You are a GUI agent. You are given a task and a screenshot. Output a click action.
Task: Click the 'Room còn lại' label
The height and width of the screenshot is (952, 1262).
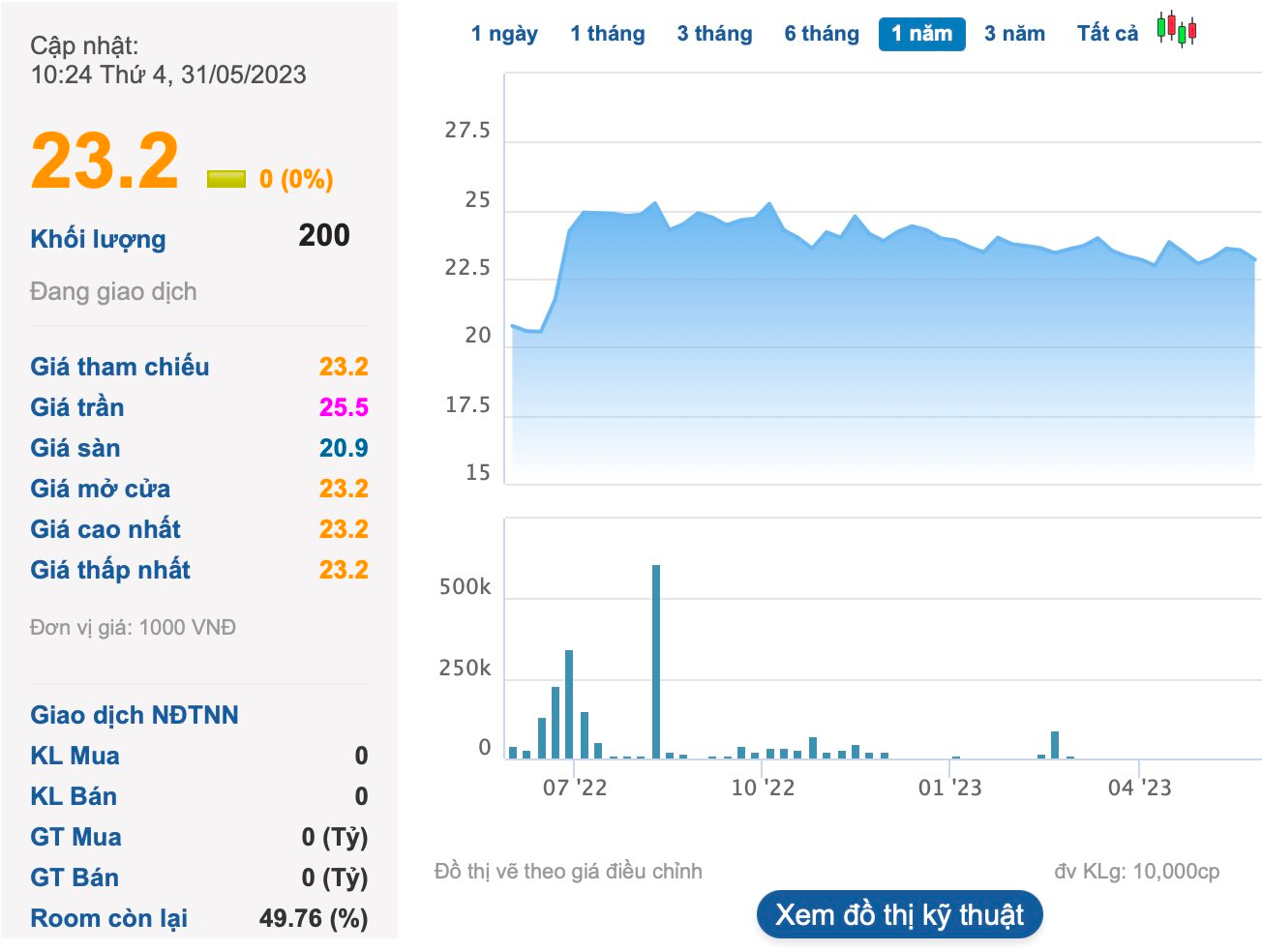tap(109, 918)
